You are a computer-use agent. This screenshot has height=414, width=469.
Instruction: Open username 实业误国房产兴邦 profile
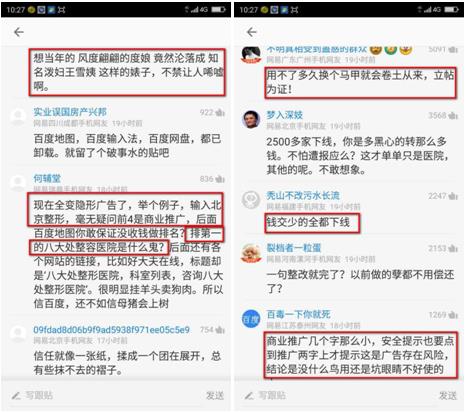[70, 112]
